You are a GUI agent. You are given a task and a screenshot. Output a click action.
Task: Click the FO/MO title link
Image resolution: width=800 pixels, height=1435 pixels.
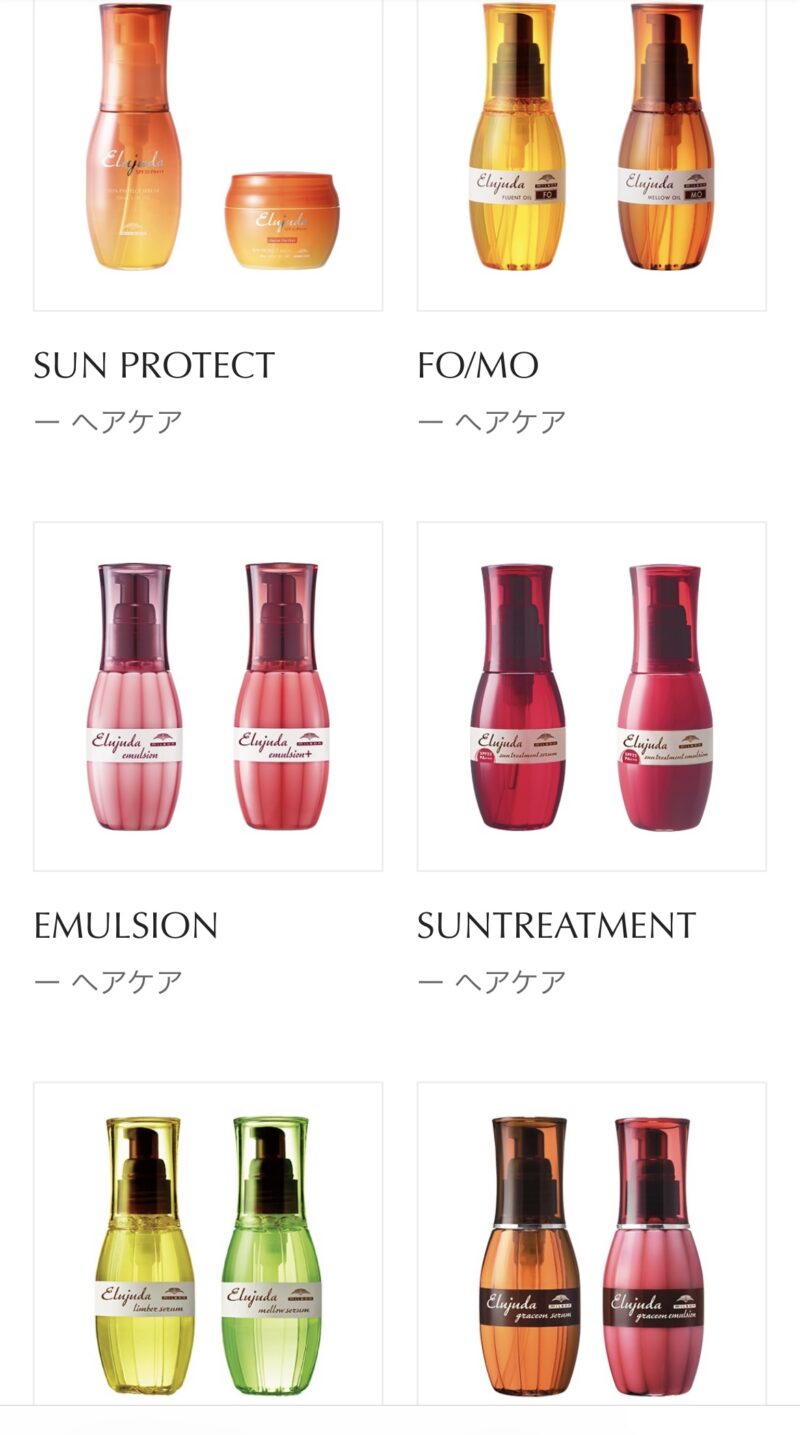478,366
